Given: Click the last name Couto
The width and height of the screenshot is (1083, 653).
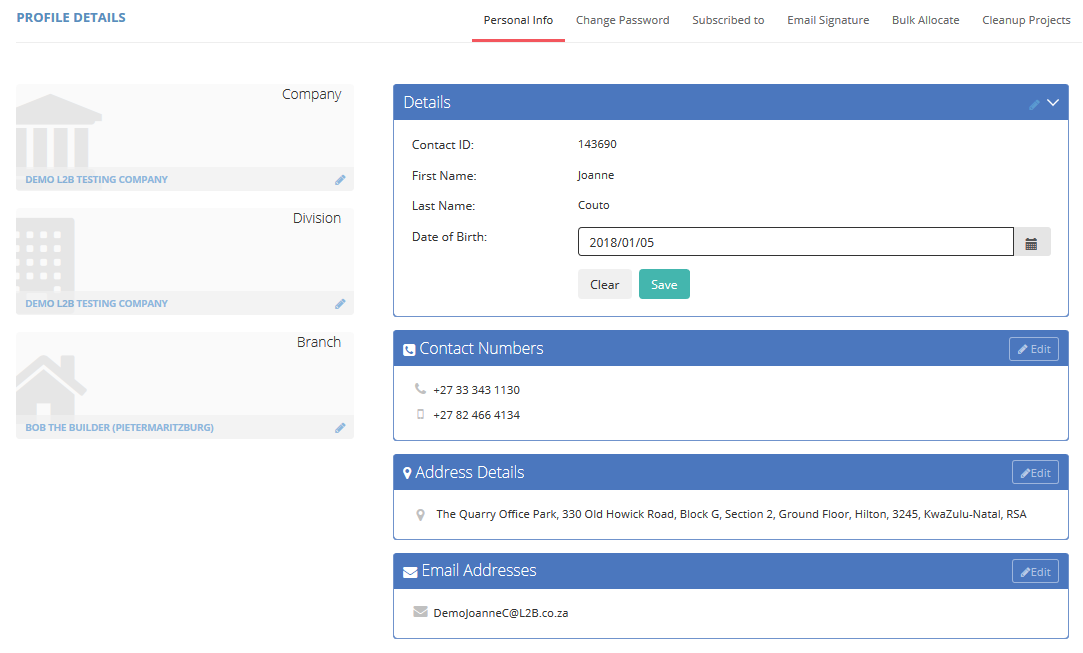Looking at the screenshot, I should (x=593, y=205).
